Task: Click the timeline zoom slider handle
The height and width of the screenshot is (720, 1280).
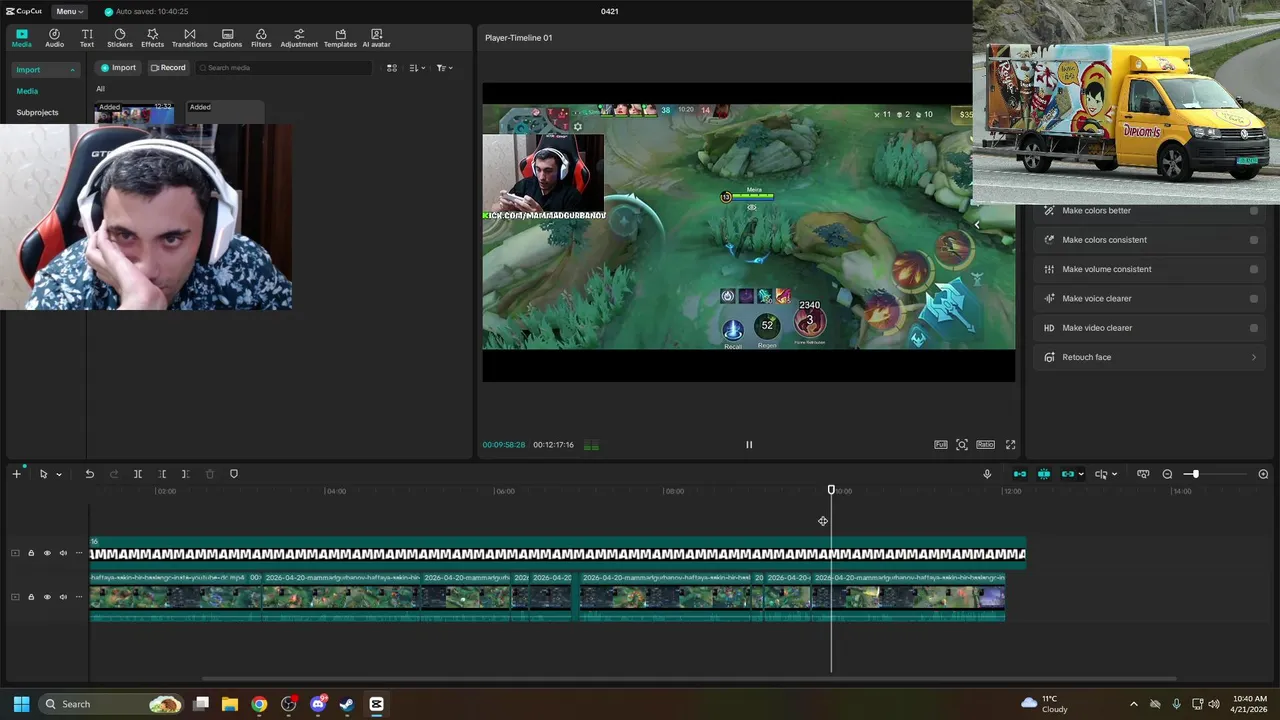Action: click(x=1195, y=474)
